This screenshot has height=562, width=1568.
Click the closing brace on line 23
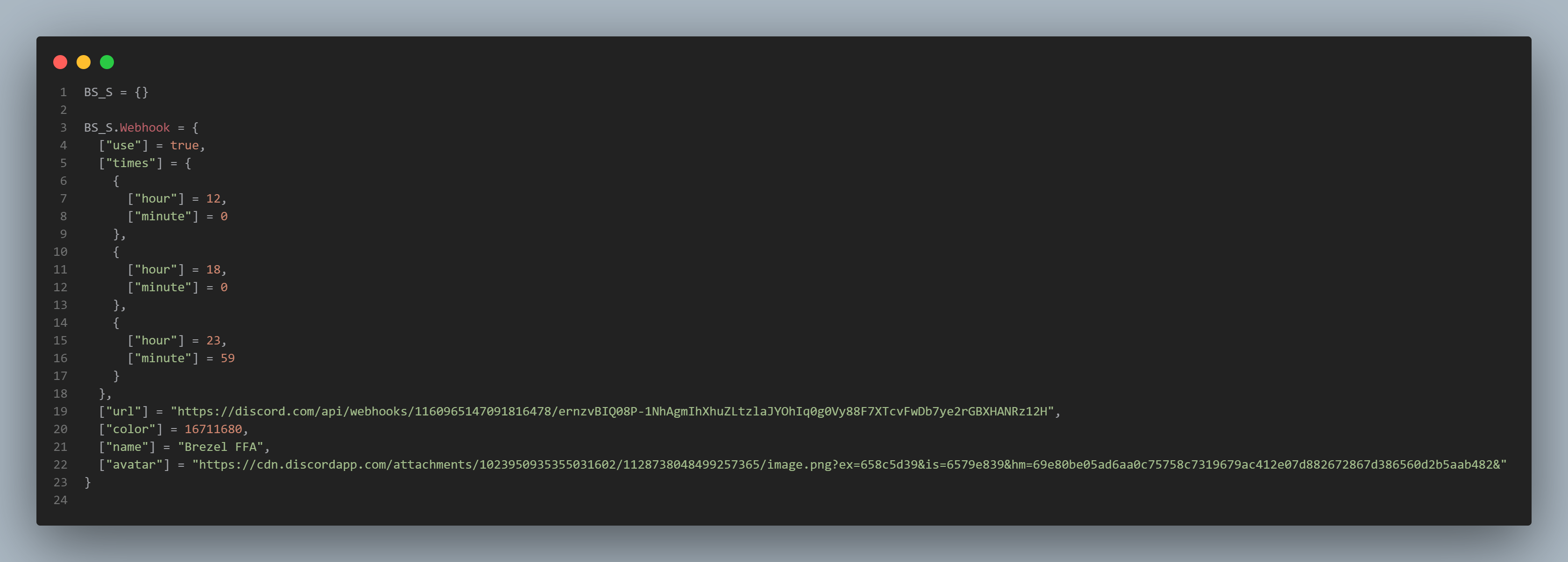(88, 482)
